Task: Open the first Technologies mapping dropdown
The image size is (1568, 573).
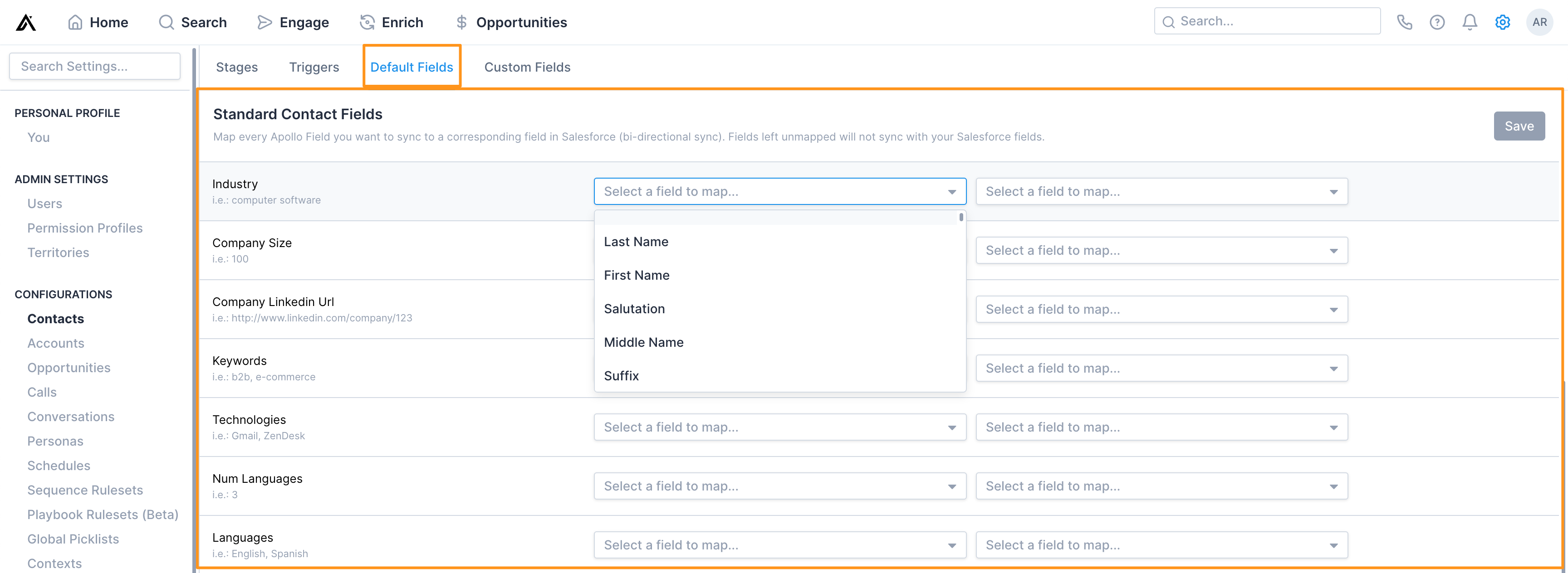Action: pos(780,427)
